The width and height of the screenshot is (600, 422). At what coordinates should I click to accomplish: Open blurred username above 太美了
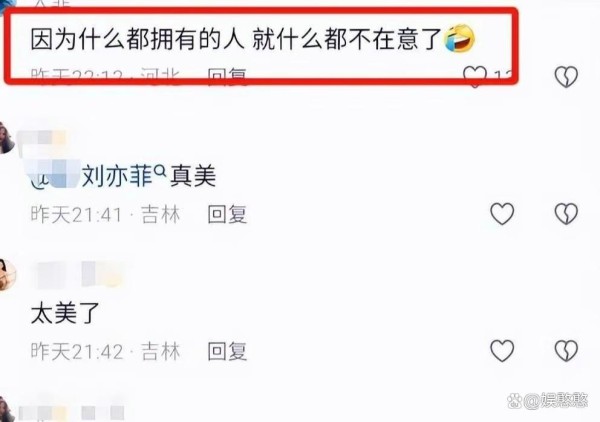click(80, 274)
